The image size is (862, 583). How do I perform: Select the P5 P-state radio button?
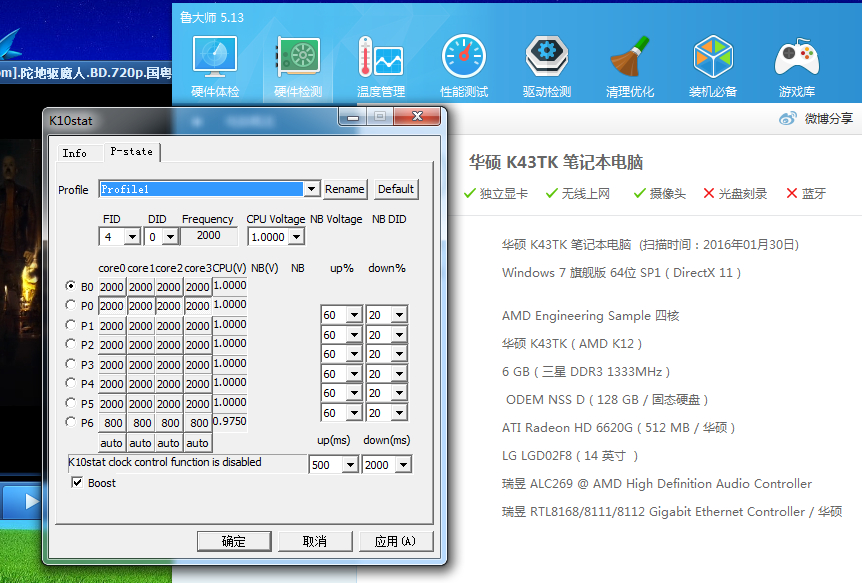click(x=70, y=403)
